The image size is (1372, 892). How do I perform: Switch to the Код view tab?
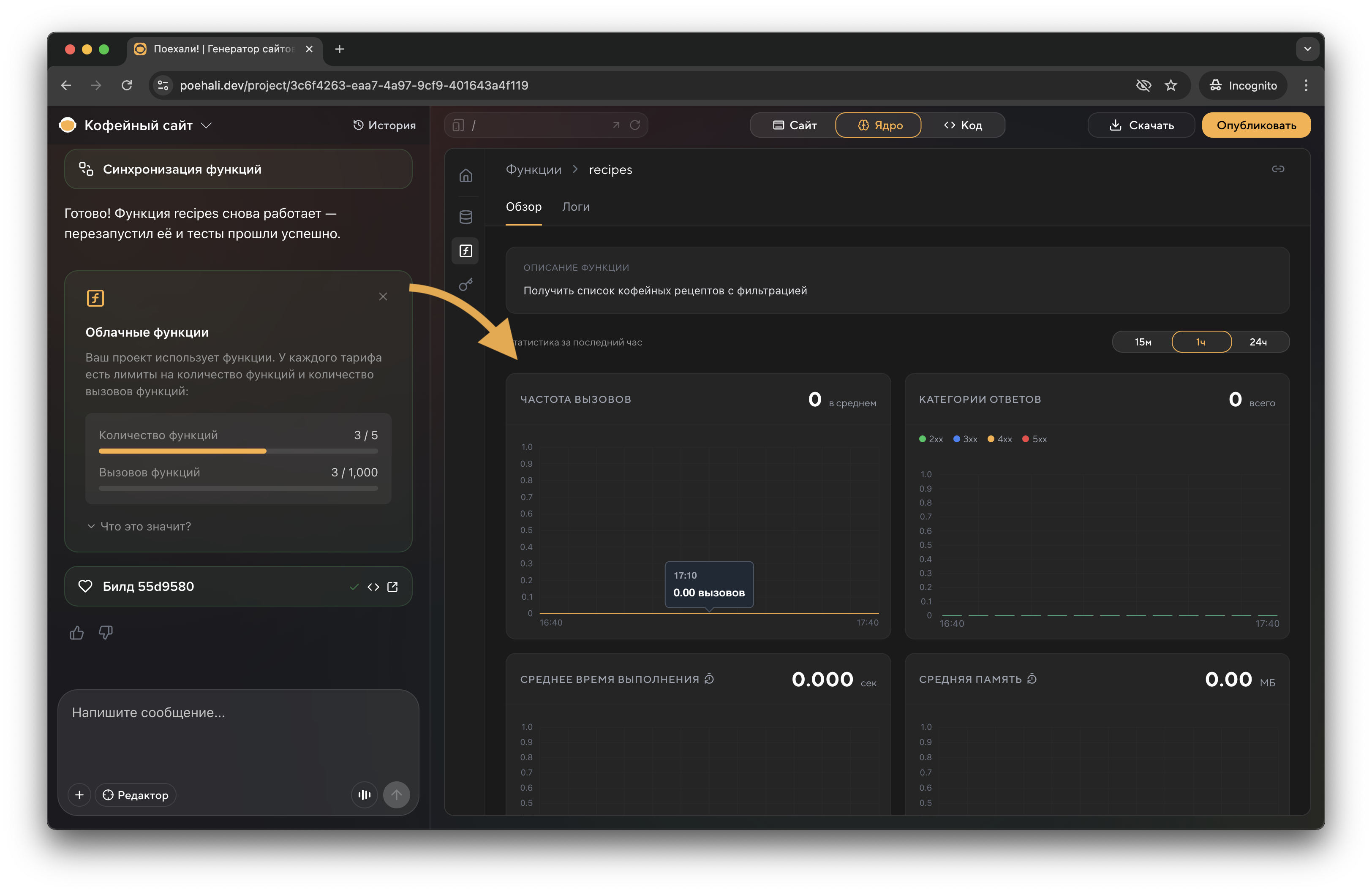(963, 125)
